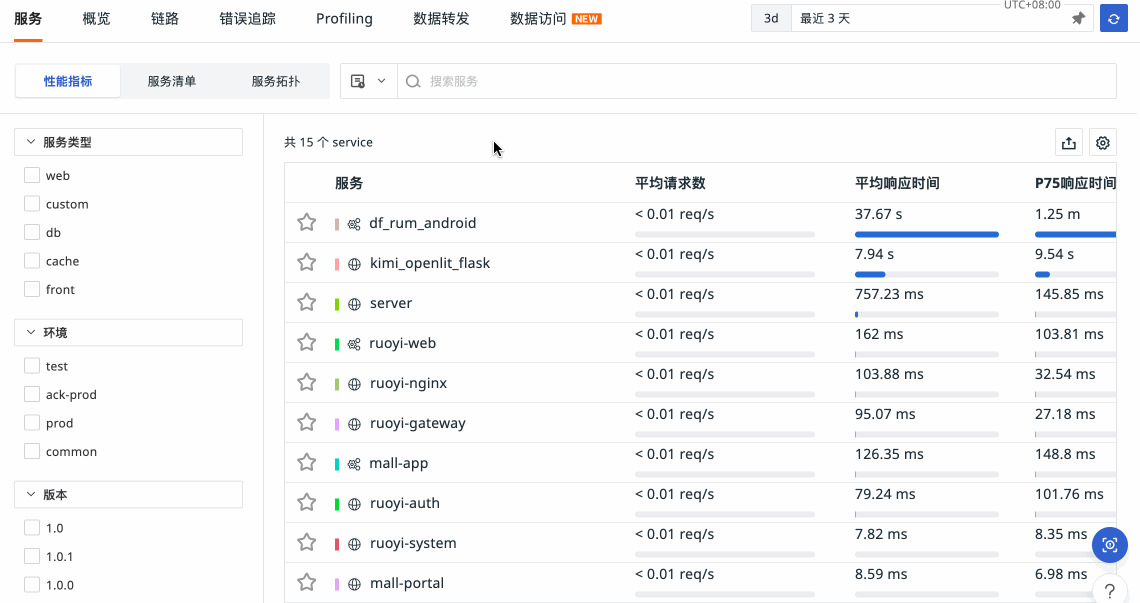Check the web service type filter
Image resolution: width=1140 pixels, height=603 pixels.
click(32, 175)
